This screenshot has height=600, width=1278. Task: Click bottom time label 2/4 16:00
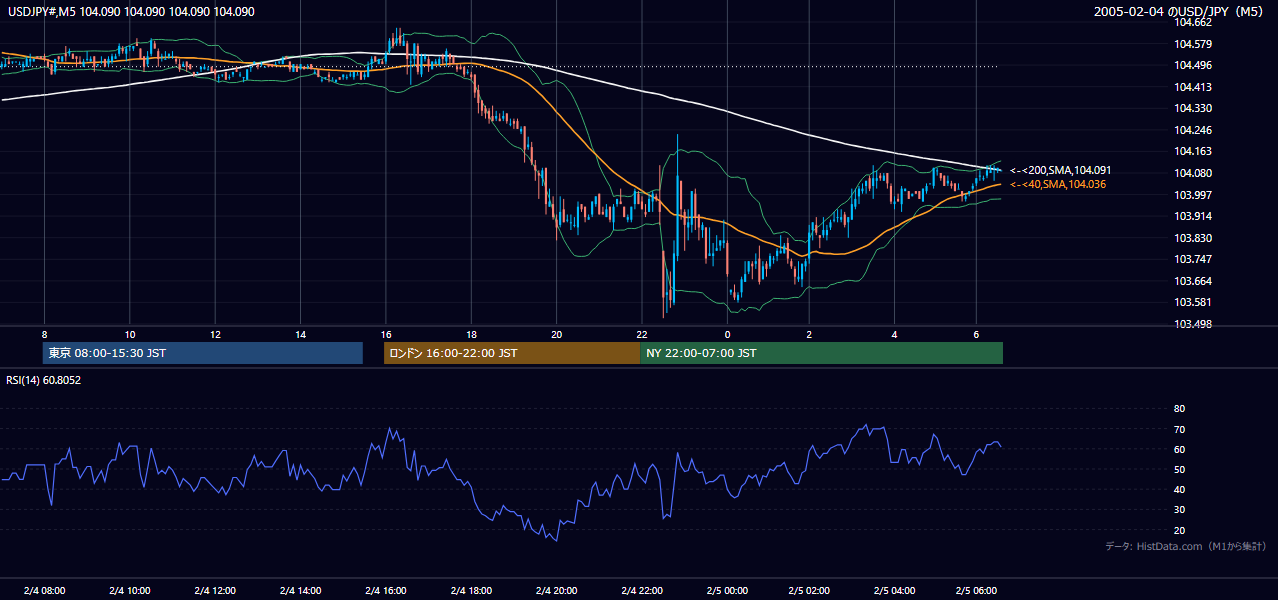386,591
